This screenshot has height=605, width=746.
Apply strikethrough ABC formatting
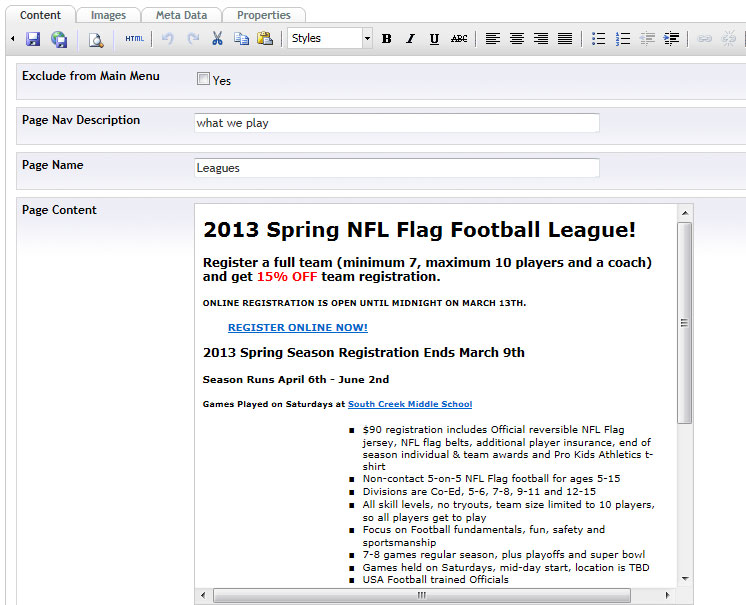point(459,39)
